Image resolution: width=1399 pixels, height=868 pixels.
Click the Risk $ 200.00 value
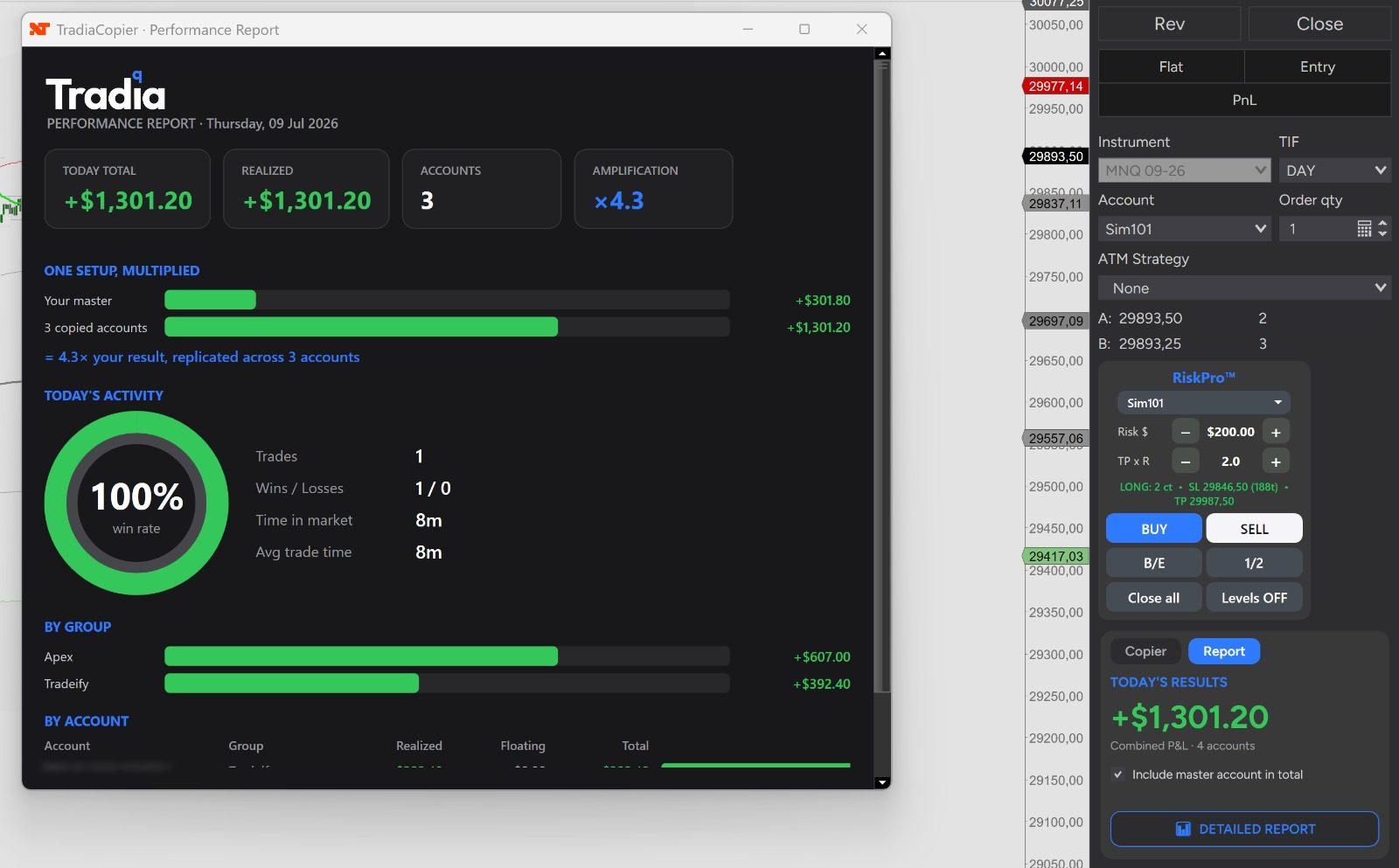(x=1230, y=432)
